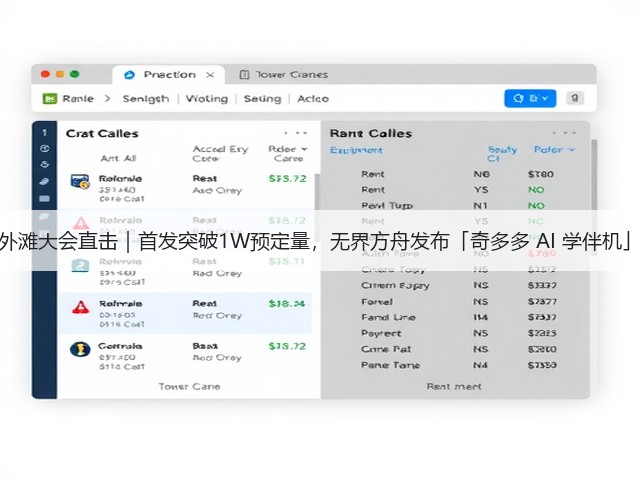The image size is (640, 480).
Task: Close the Pnaction tab
Action: click(x=210, y=75)
